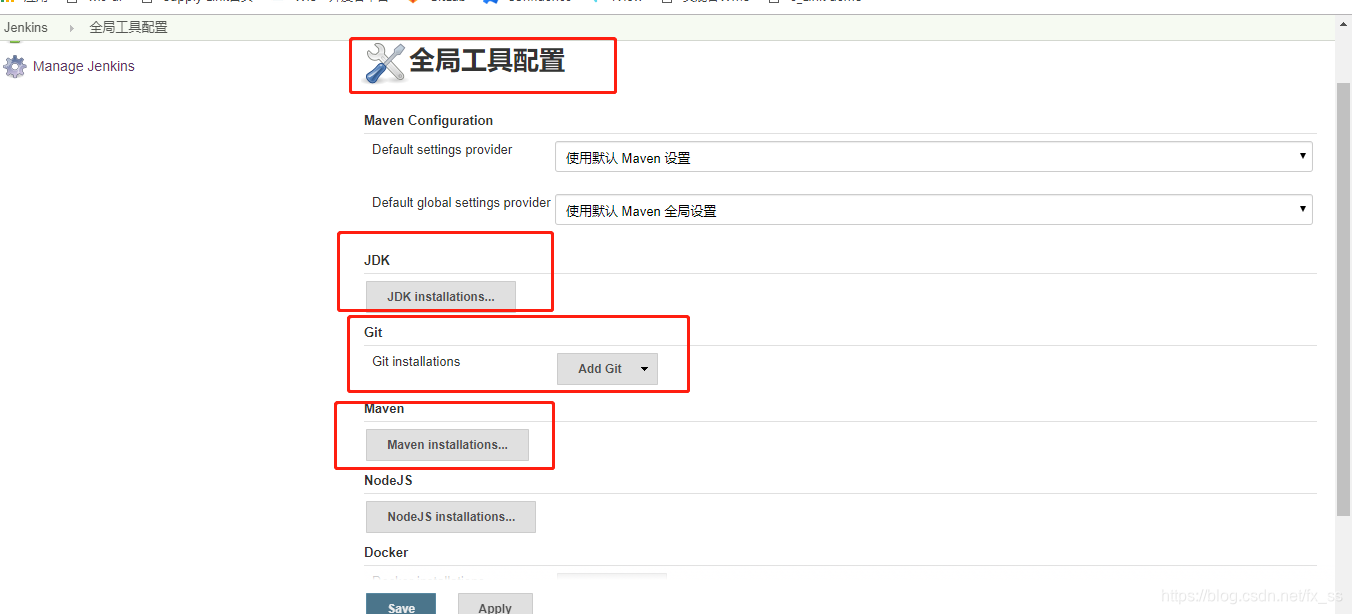Click the Apply button

(495, 604)
